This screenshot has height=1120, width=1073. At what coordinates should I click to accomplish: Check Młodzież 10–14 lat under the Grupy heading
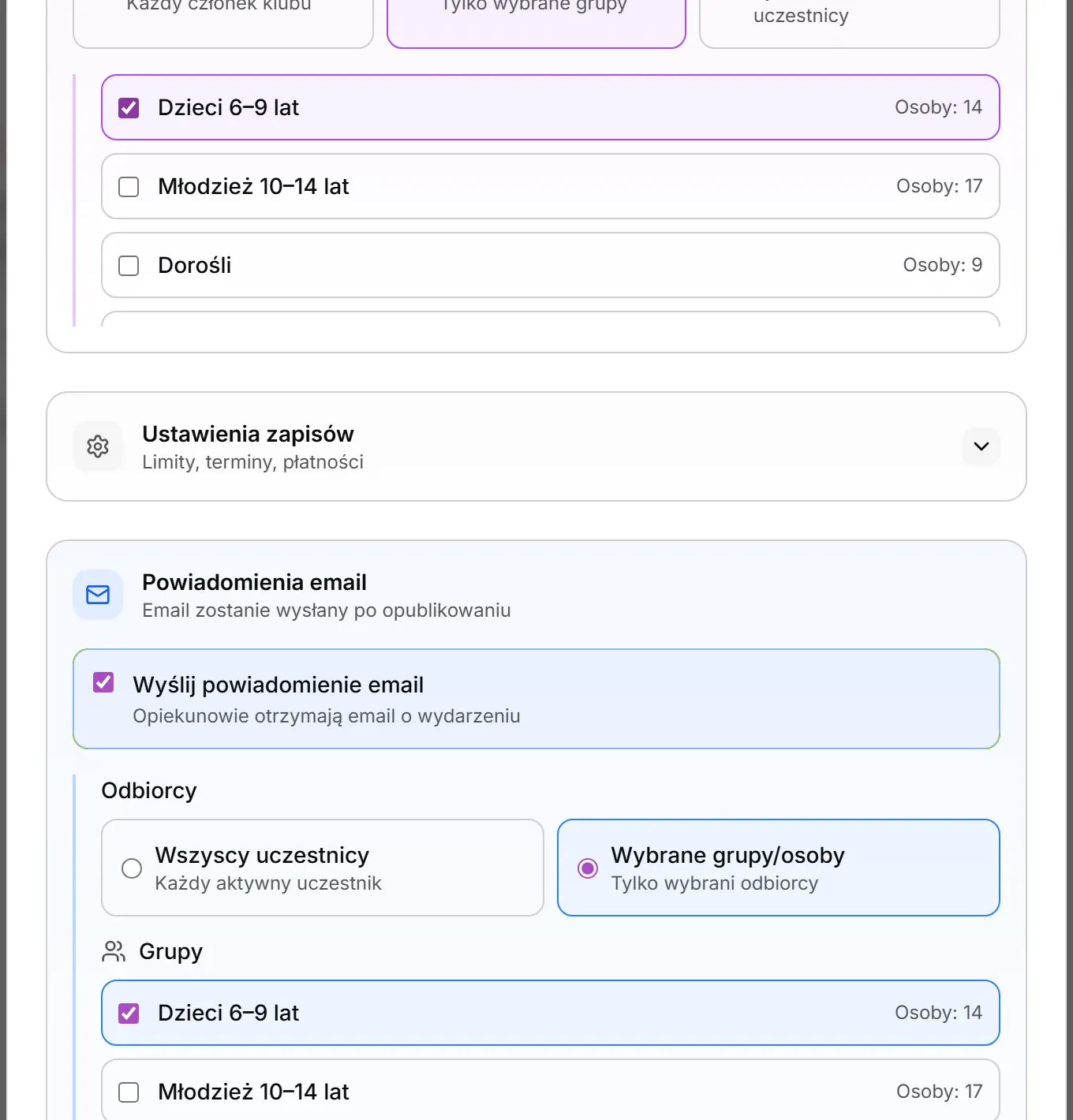click(x=129, y=1092)
